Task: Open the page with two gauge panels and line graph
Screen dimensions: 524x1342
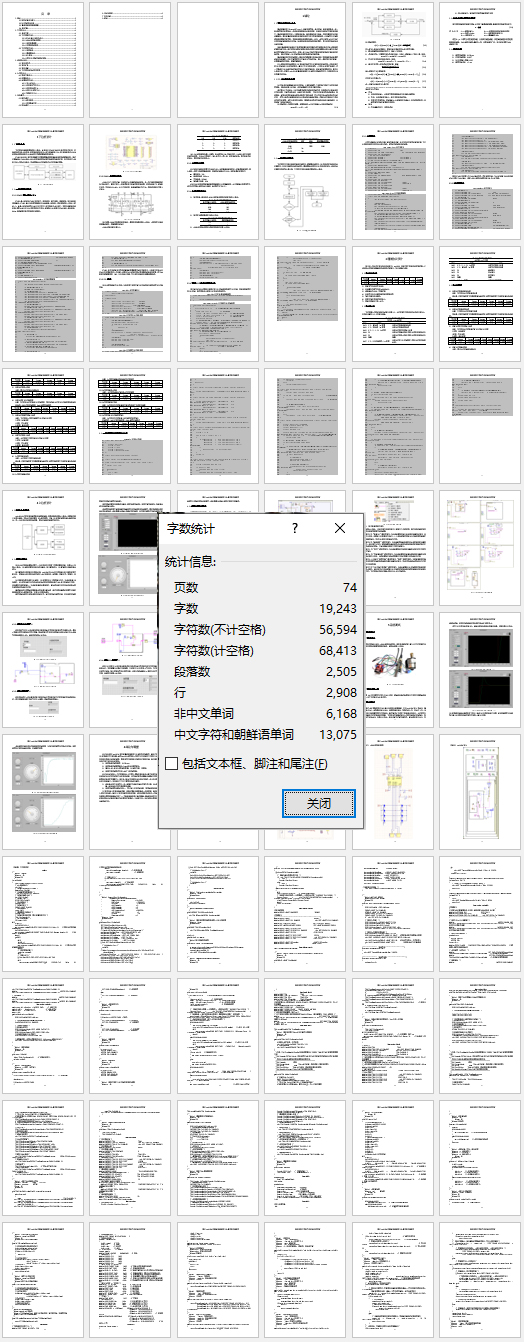Action: pos(44,791)
